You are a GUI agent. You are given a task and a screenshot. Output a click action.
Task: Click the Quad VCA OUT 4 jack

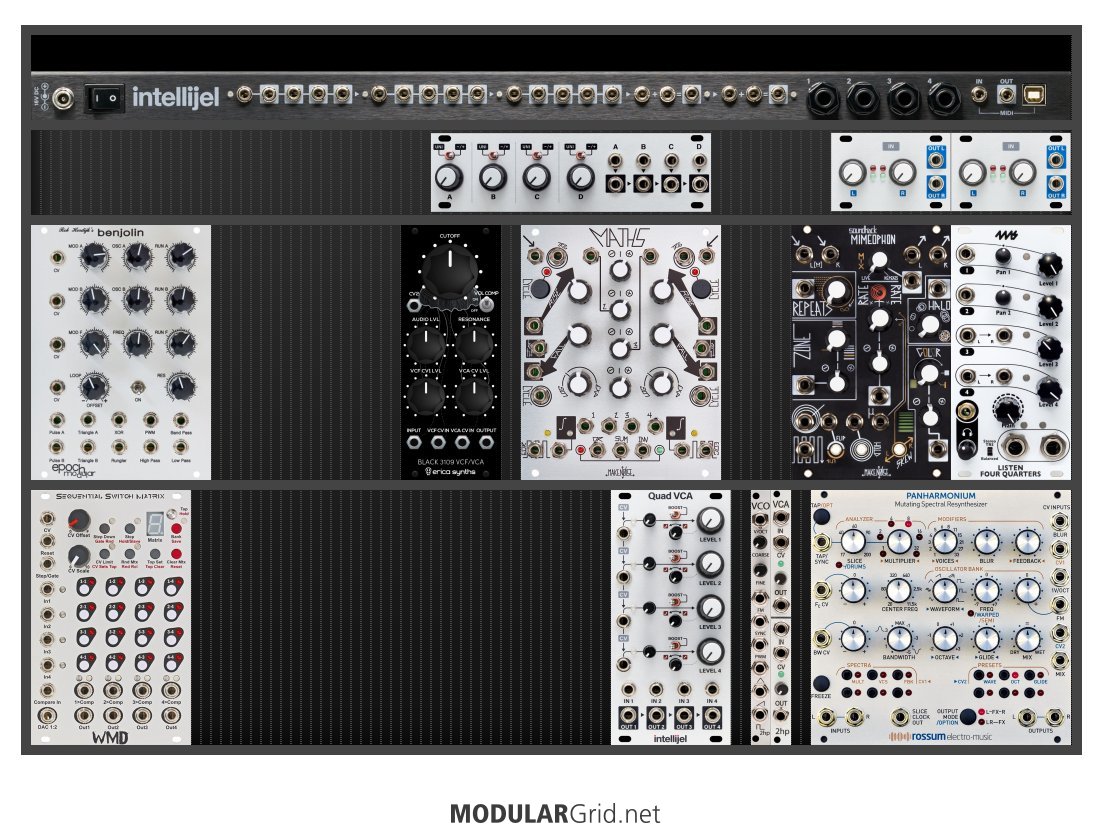711,717
